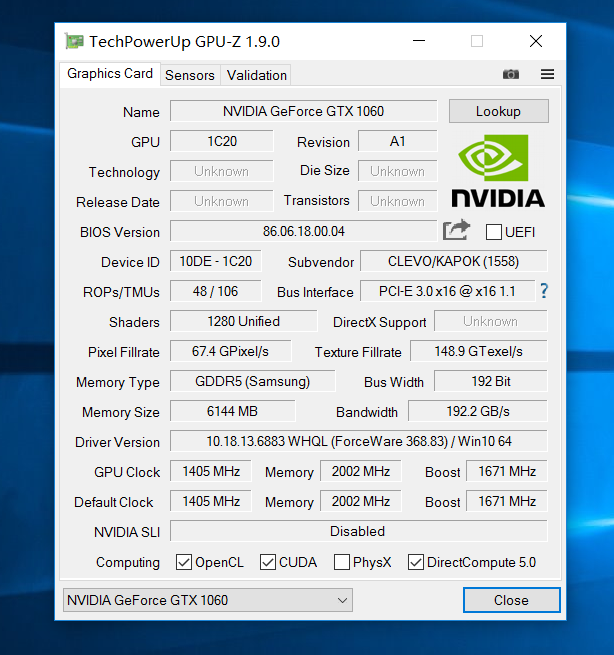The height and width of the screenshot is (655, 614).
Task: Click the Die Size field Unknown
Action: tap(398, 171)
